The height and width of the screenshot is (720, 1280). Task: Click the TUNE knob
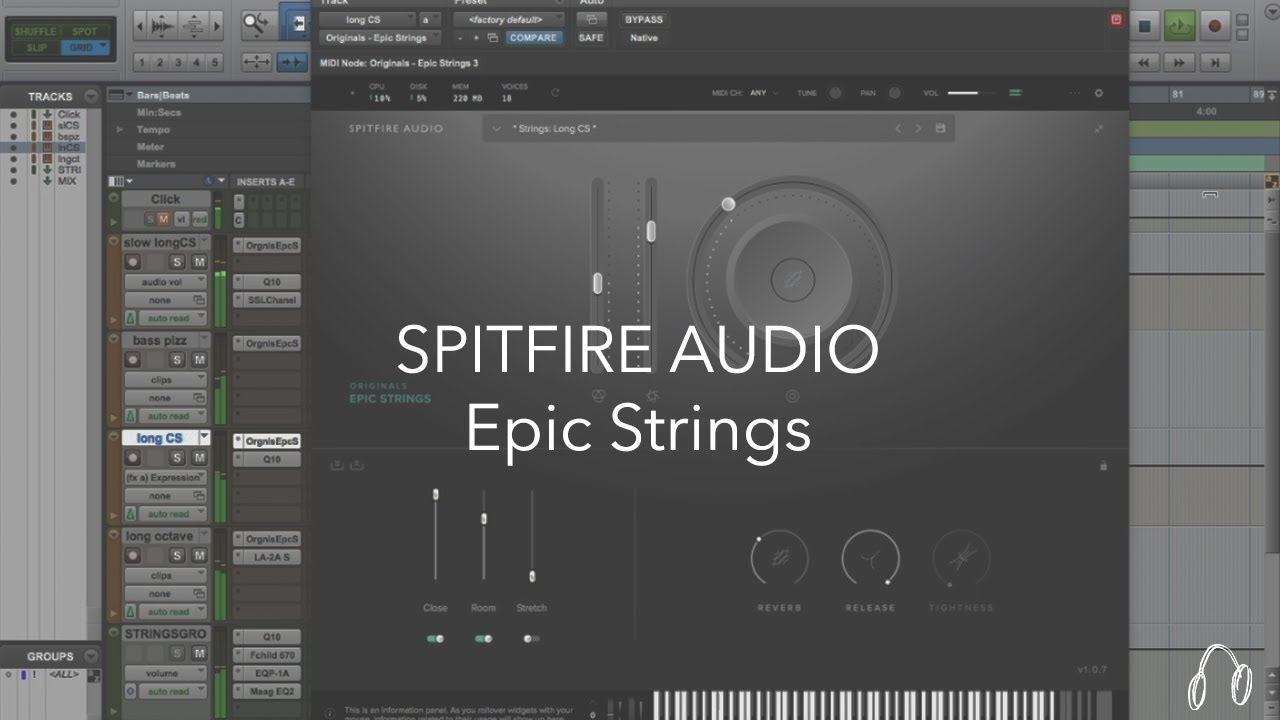click(834, 93)
